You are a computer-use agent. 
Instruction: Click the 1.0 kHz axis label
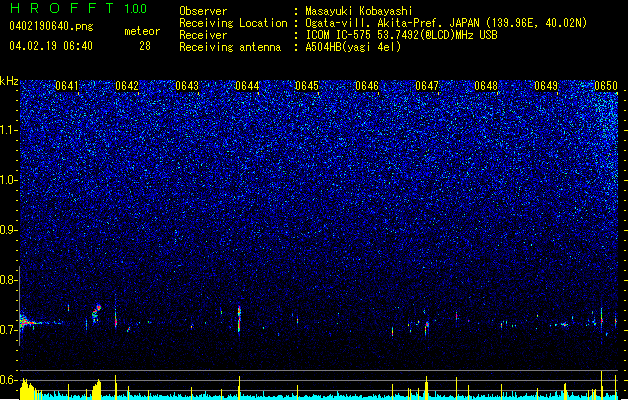tap(7, 180)
